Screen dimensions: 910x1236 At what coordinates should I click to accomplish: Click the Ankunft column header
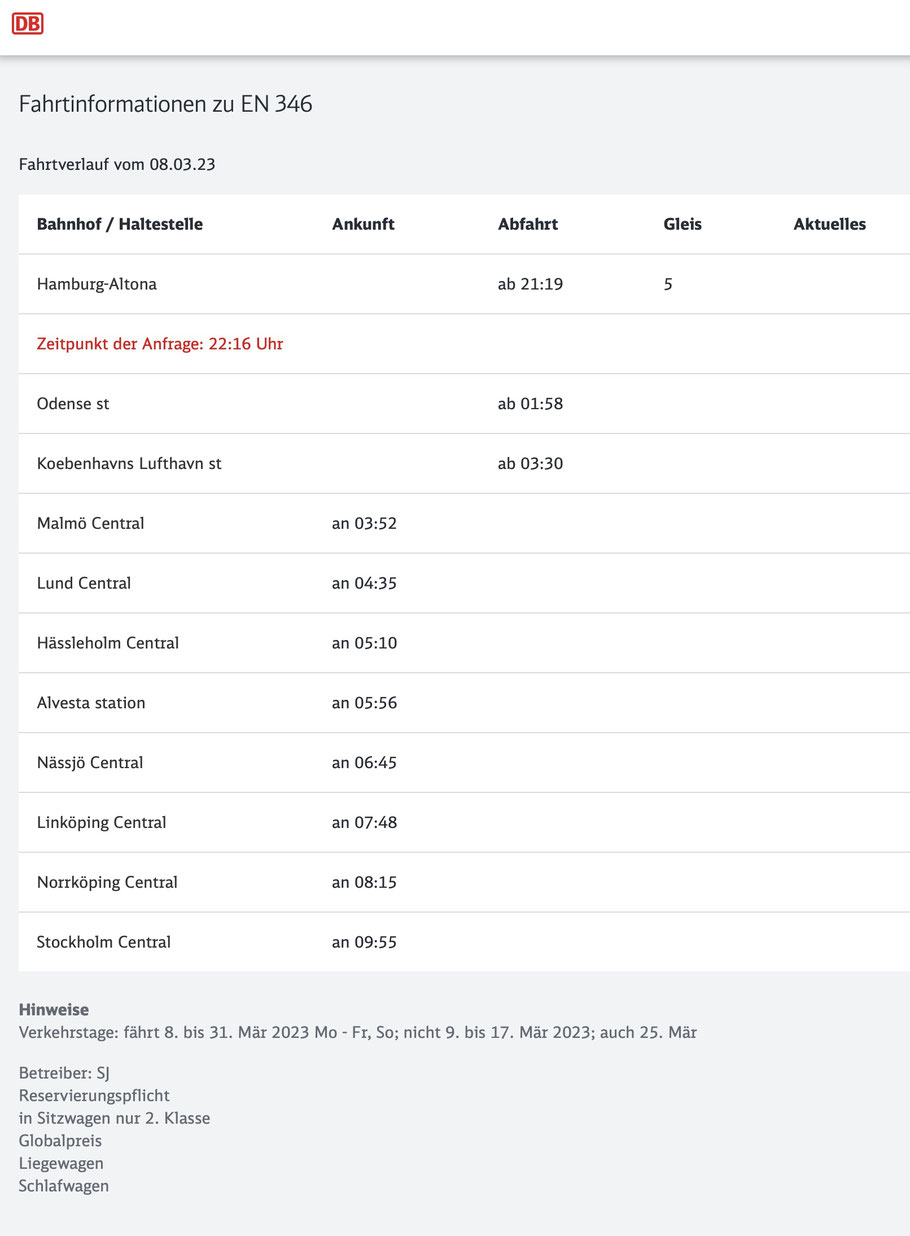click(363, 224)
